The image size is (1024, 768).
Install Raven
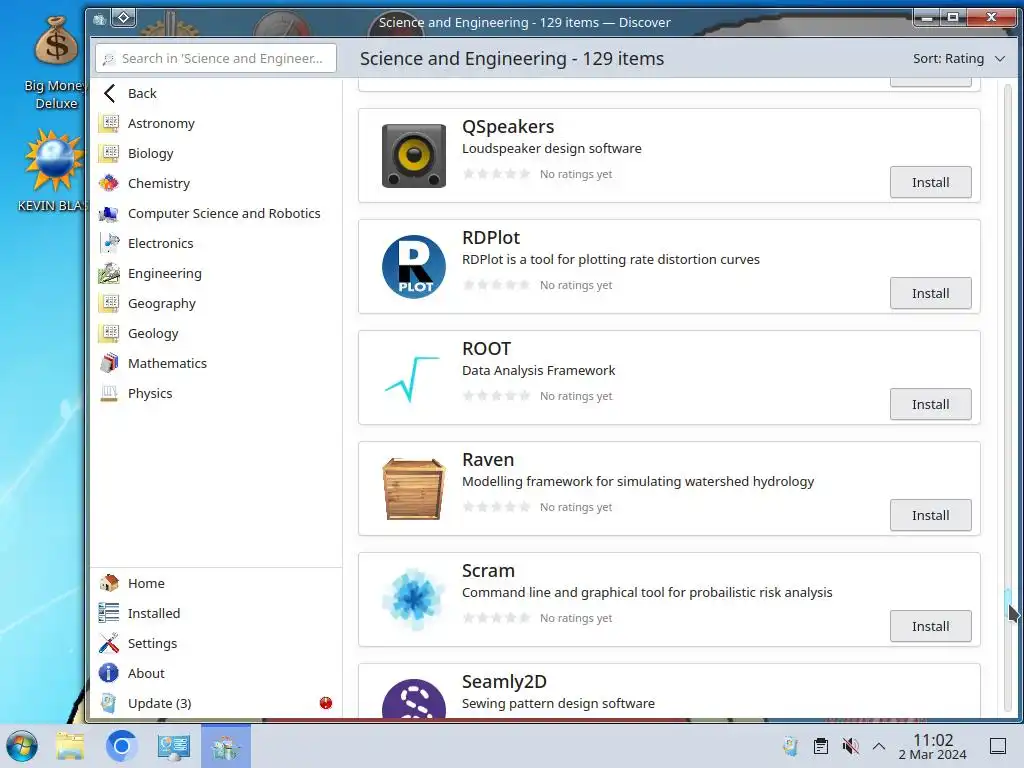(x=930, y=515)
